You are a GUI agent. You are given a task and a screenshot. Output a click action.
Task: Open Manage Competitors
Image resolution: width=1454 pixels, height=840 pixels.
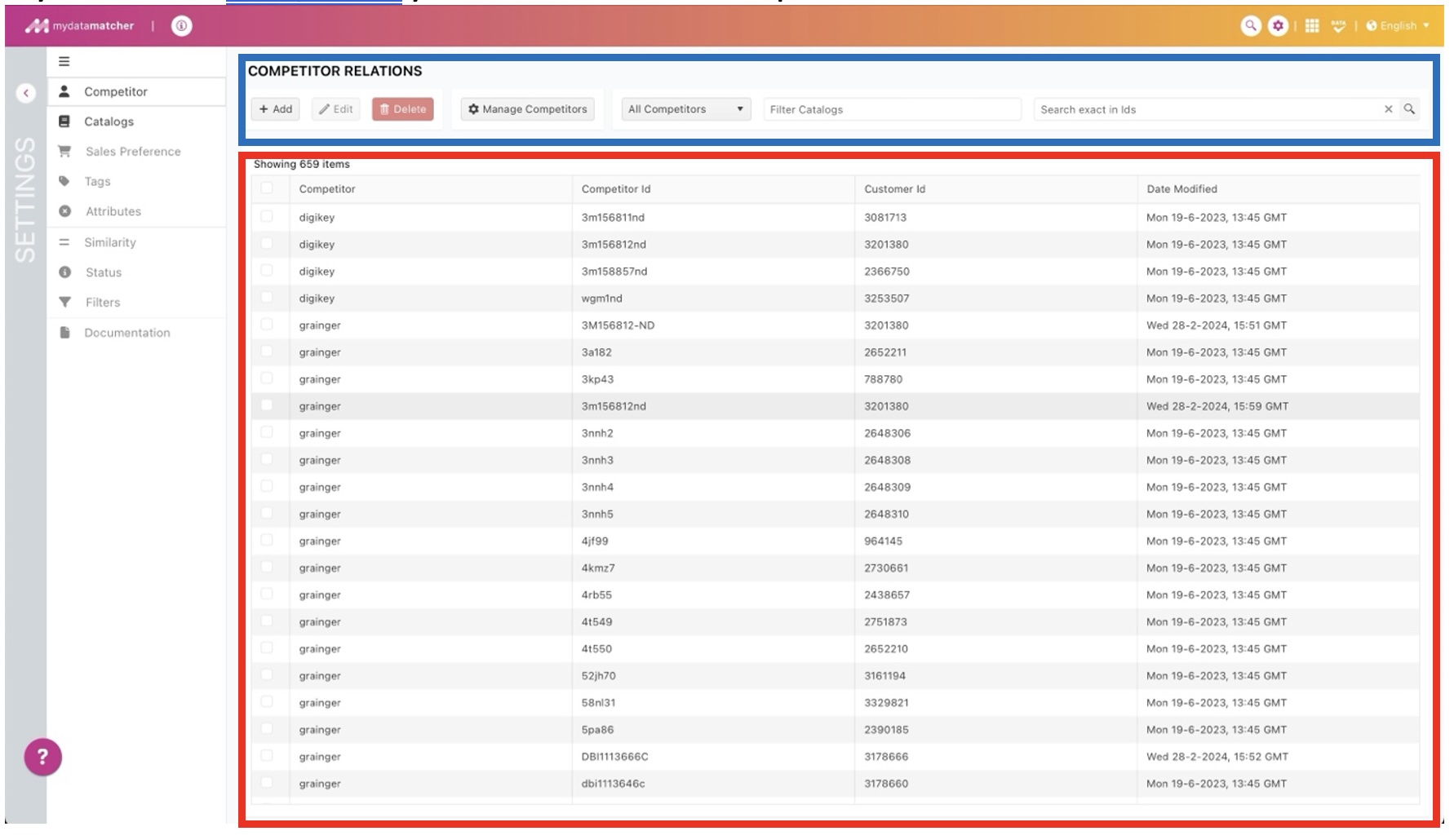[528, 109]
